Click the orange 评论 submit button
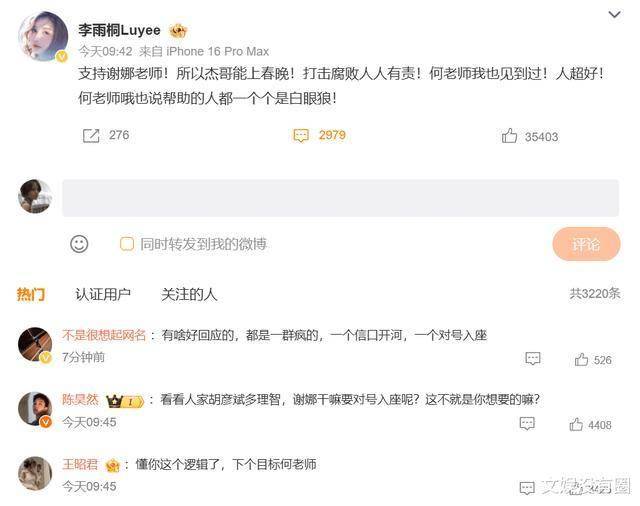Viewport: 640px width, 506px height. coord(586,244)
